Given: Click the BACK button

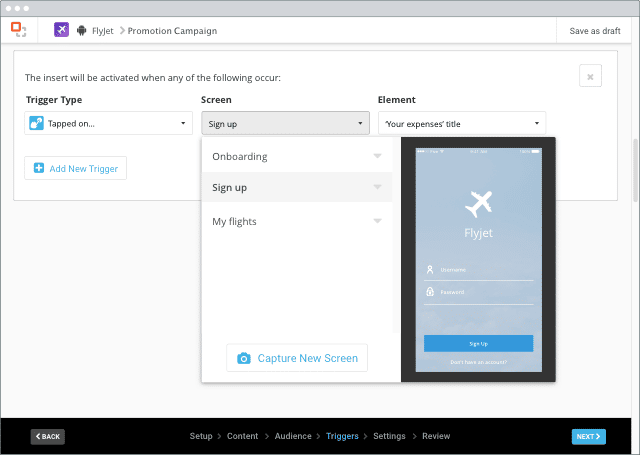Looking at the screenshot, I should click(x=48, y=436).
